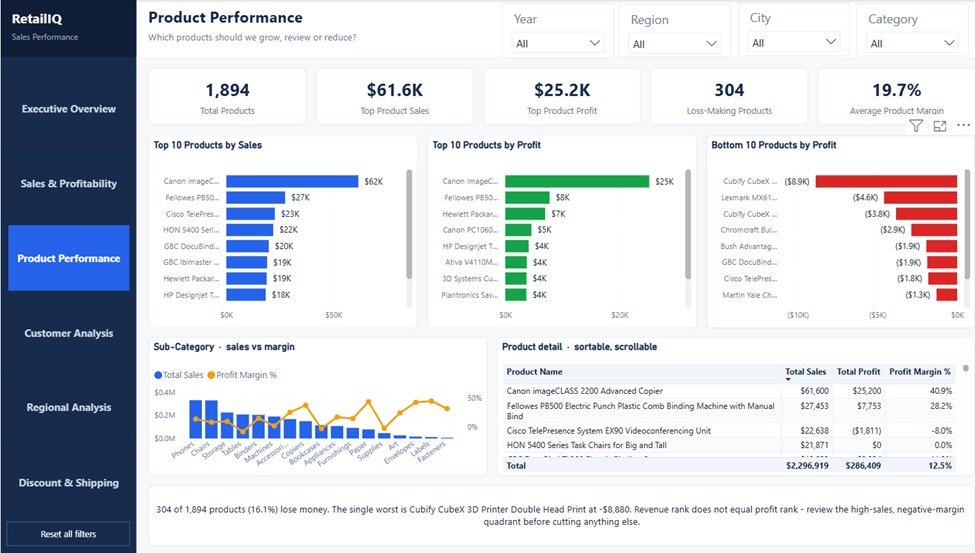Open focus mode icon on Bottom 10 chart
The width and height of the screenshot is (975, 553).
tap(940, 126)
